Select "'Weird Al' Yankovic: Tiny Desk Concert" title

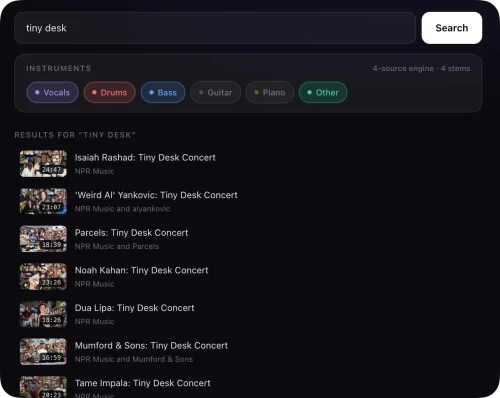tap(156, 195)
